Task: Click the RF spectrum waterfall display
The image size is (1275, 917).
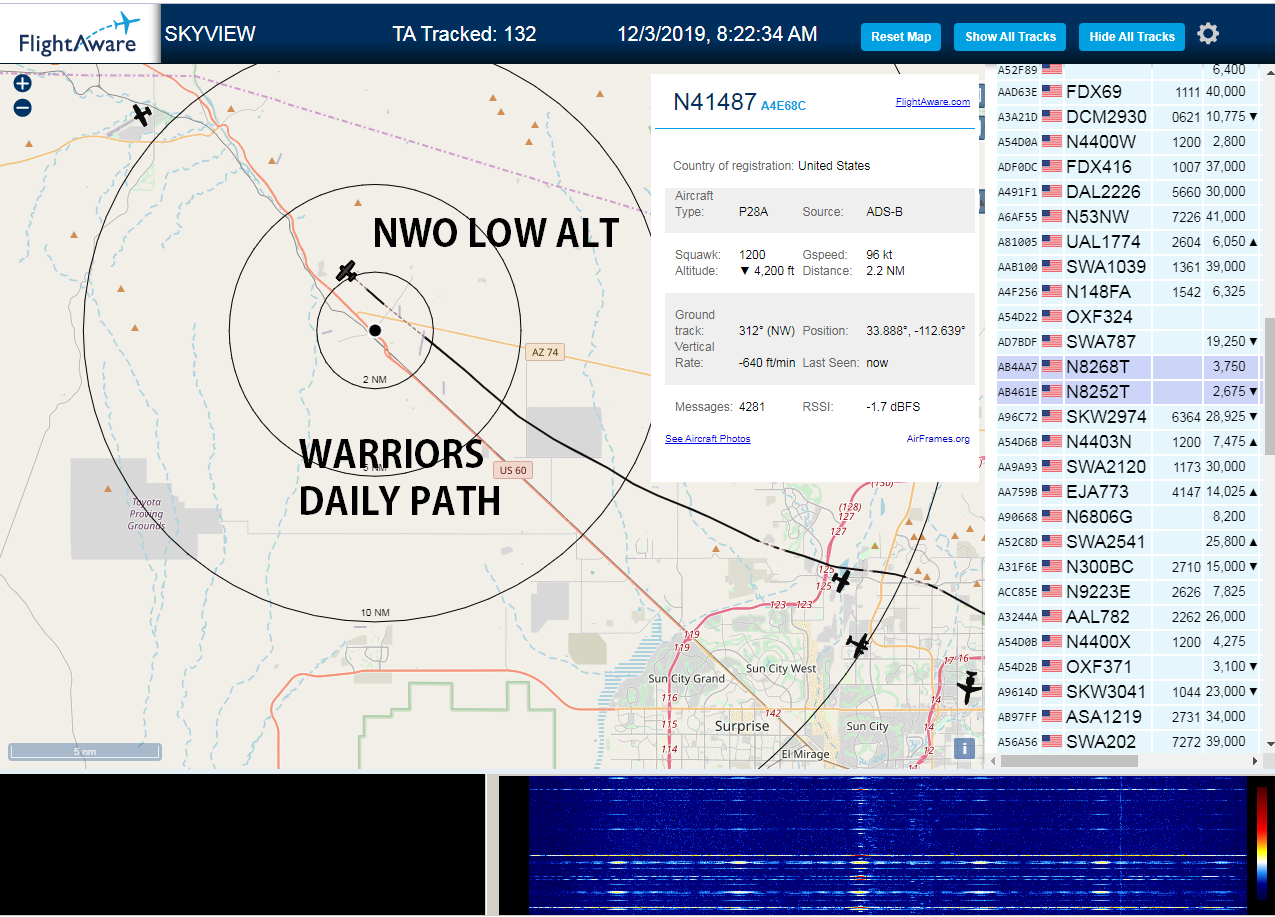Action: click(x=888, y=844)
